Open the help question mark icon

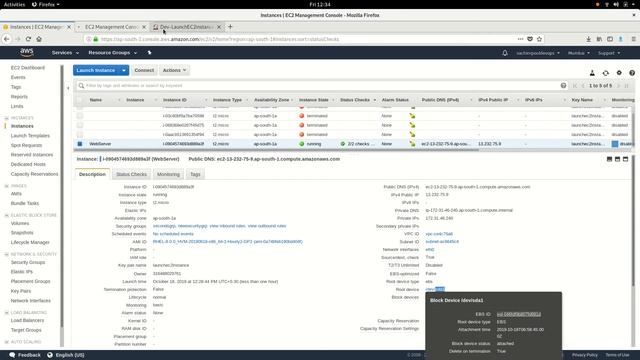pos(632,73)
